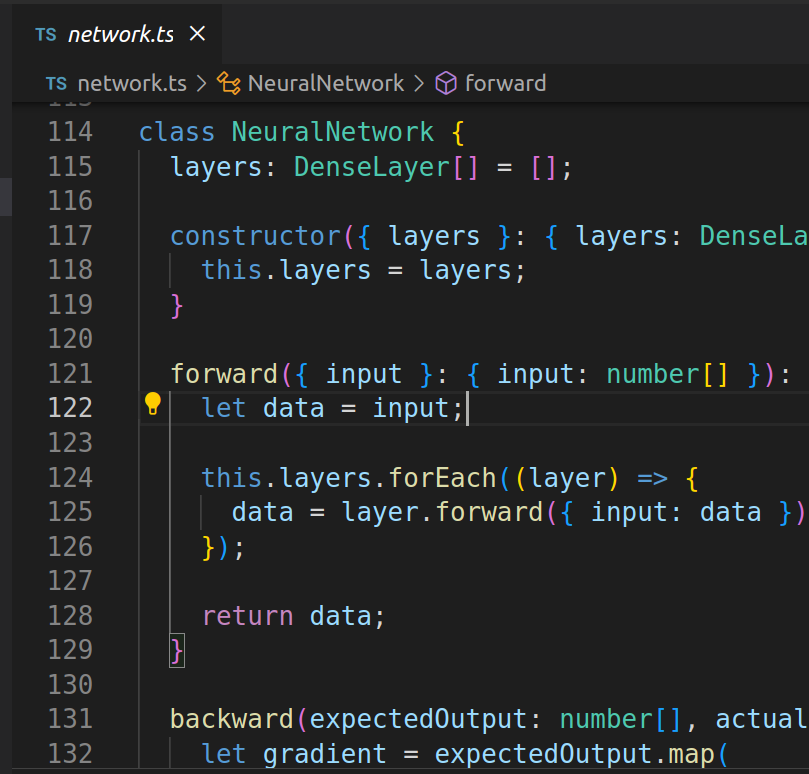Click the TS file icon in breadcrumb
809x774 pixels.
(x=56, y=83)
